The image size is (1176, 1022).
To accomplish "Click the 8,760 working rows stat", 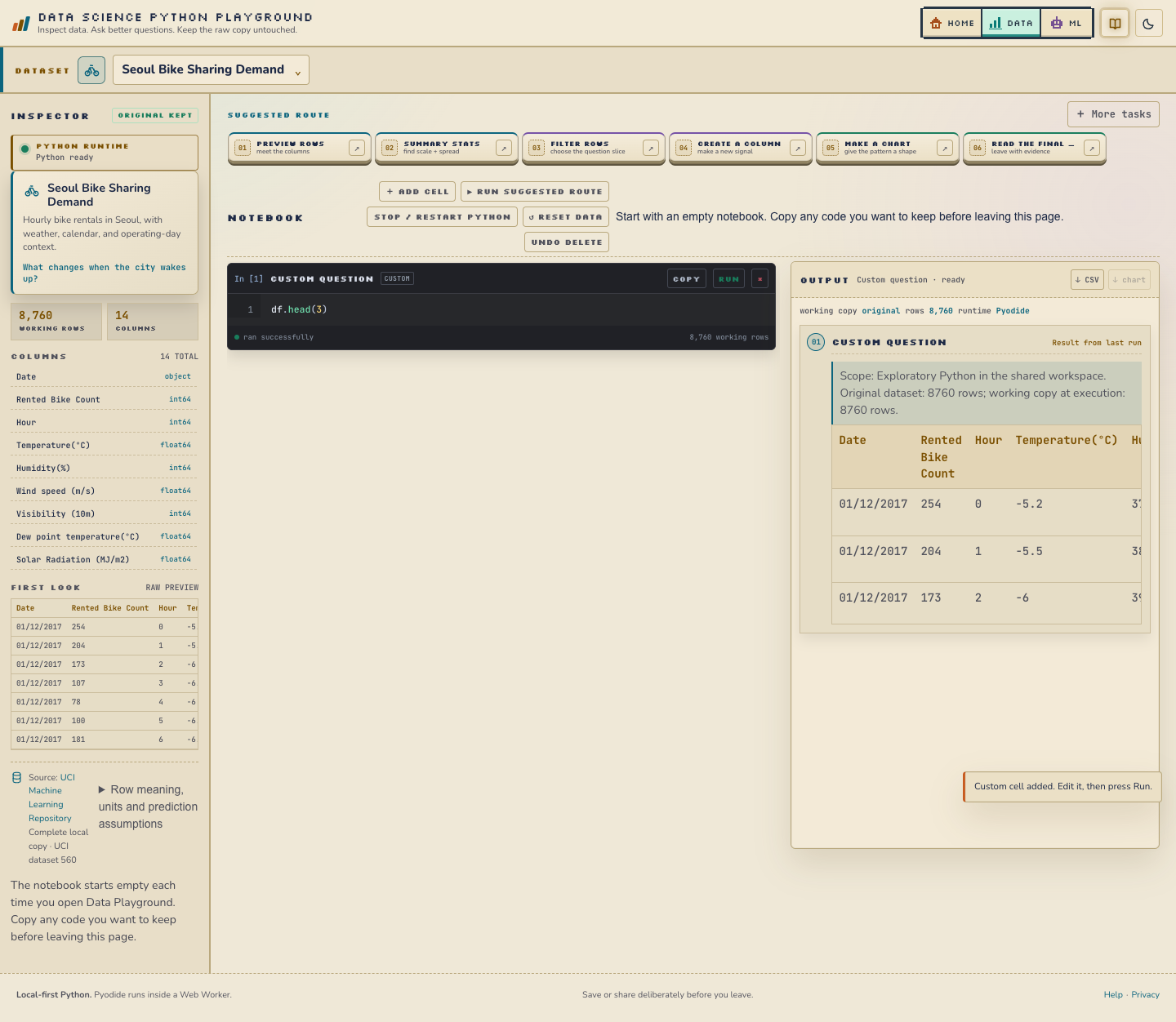I will [56, 322].
